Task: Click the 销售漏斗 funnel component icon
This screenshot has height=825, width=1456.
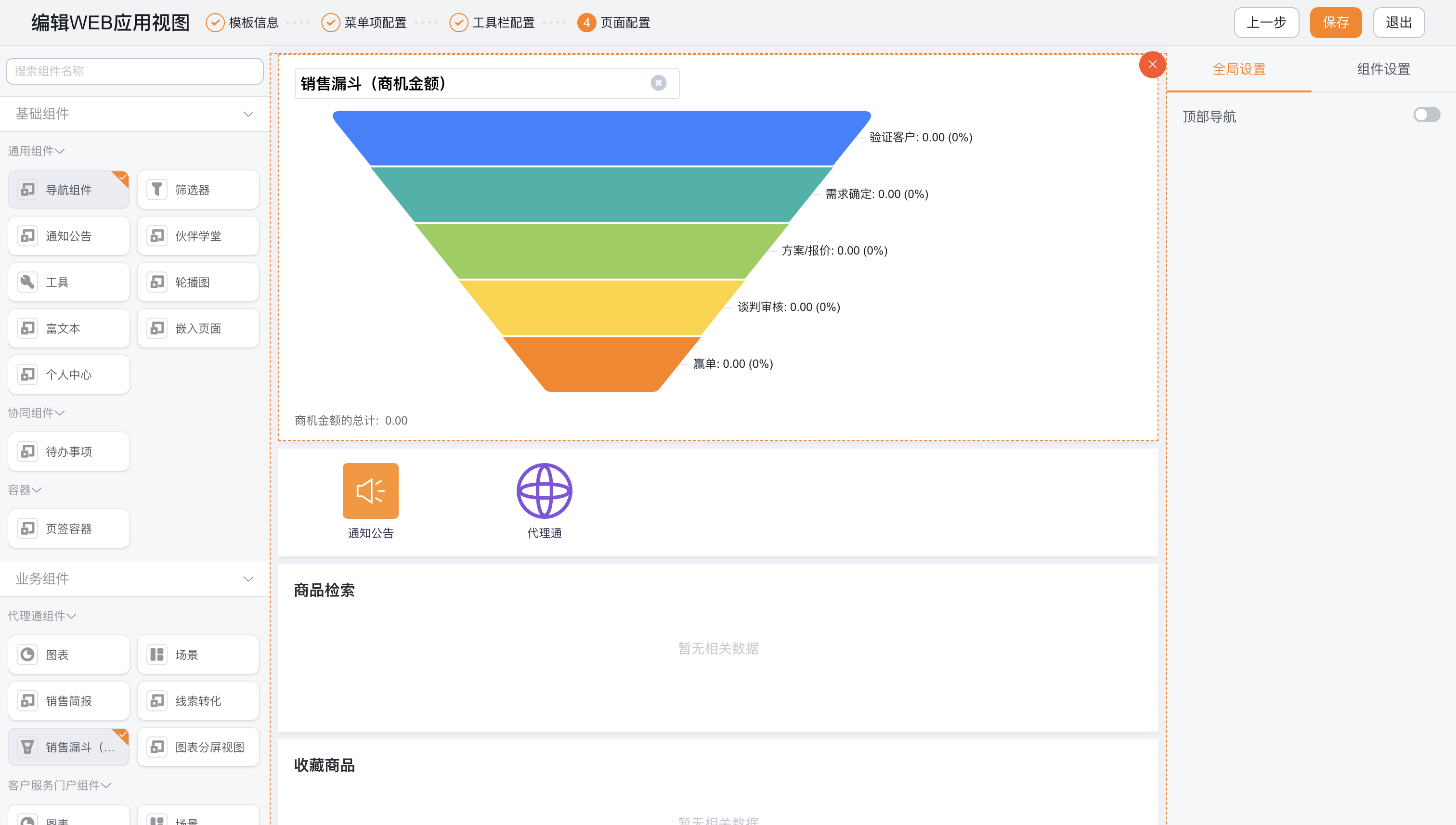Action: click(27, 747)
